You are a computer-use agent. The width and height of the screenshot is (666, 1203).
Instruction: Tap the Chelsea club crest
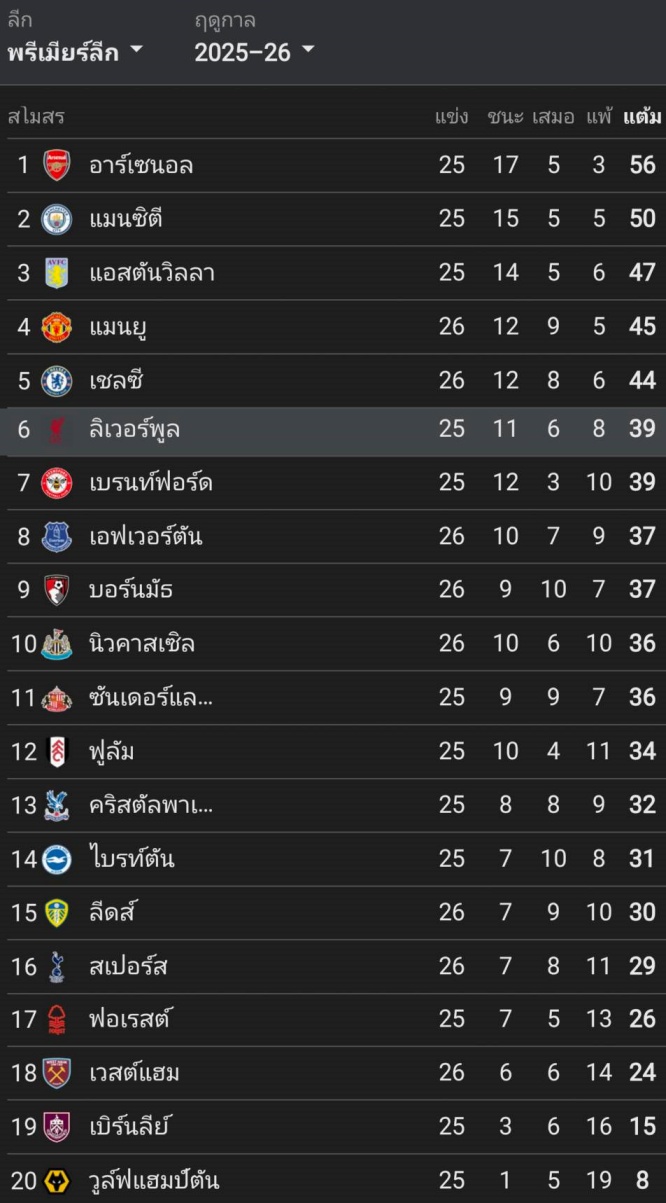pyautogui.click(x=57, y=381)
